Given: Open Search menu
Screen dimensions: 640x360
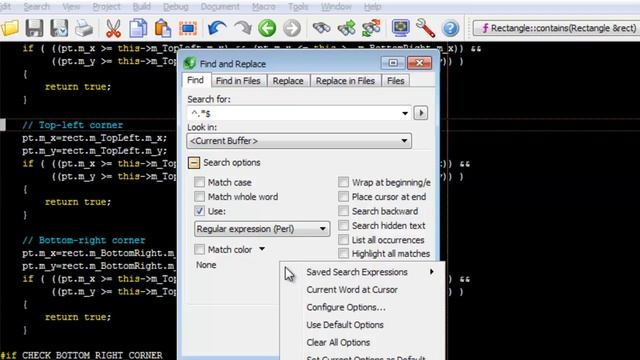Looking at the screenshot, I should [x=37, y=7].
